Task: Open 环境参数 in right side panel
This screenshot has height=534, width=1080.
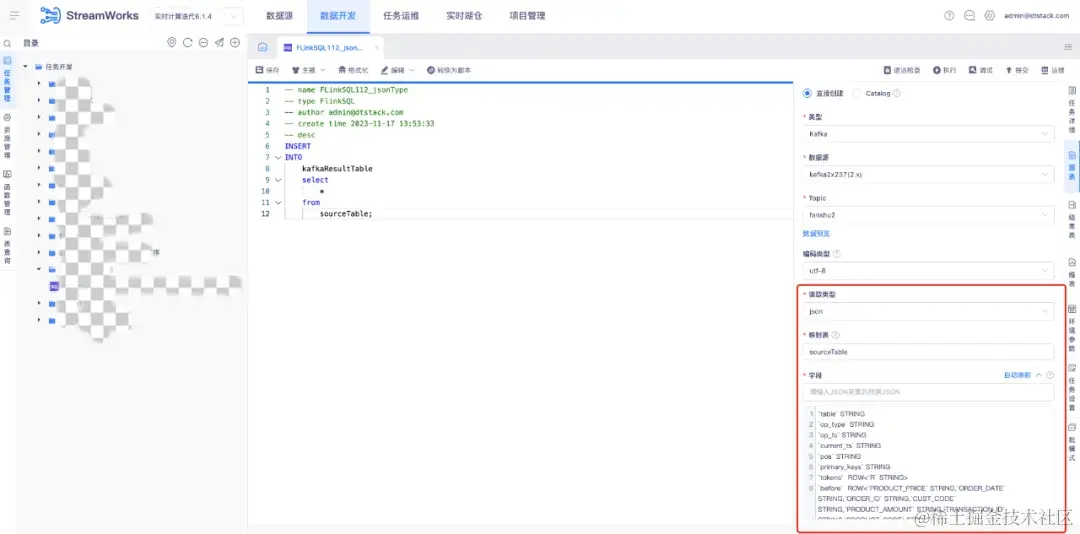Action: pyautogui.click(x=1072, y=329)
